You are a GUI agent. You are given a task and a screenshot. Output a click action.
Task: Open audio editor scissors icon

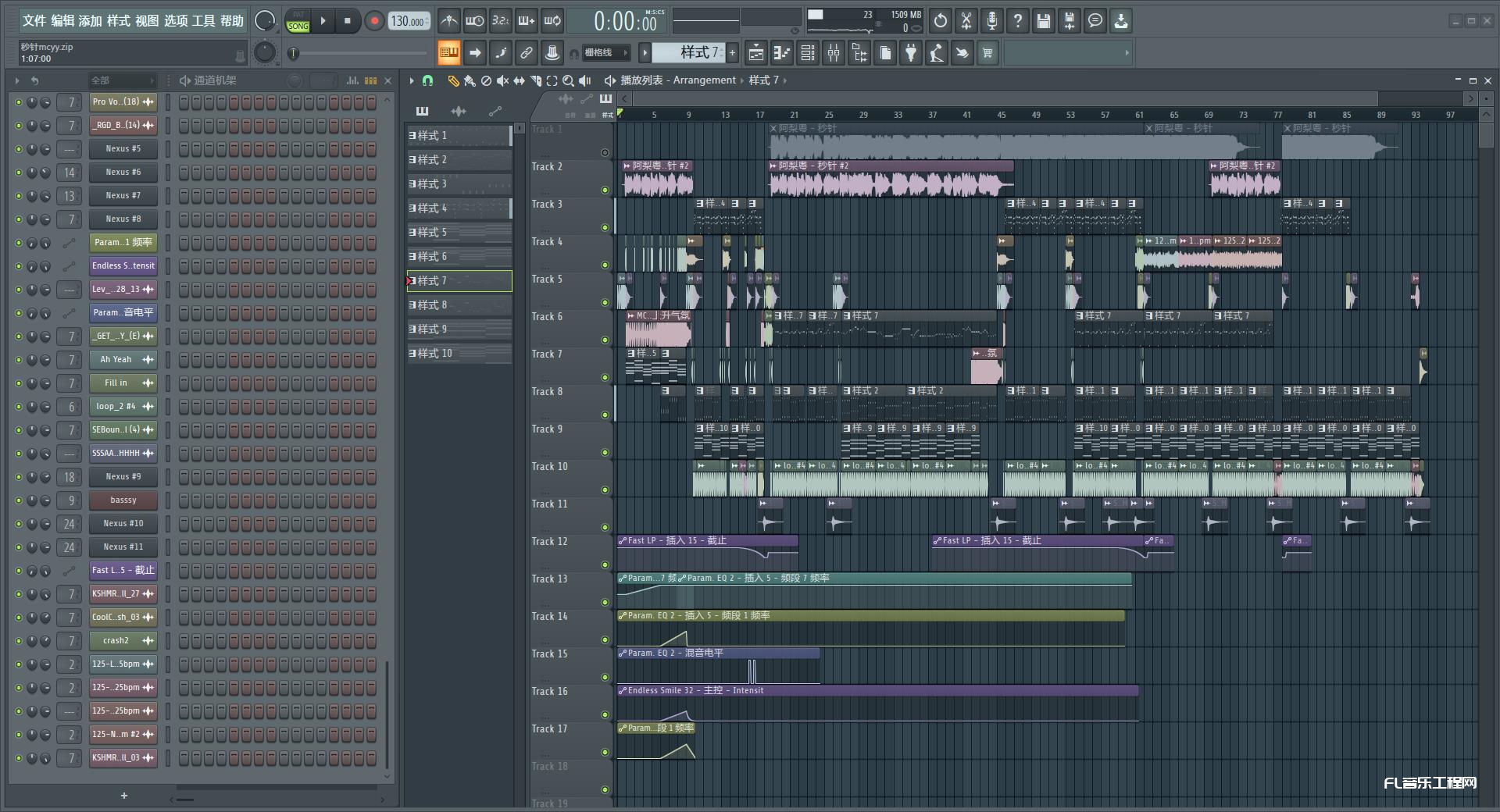(966, 21)
